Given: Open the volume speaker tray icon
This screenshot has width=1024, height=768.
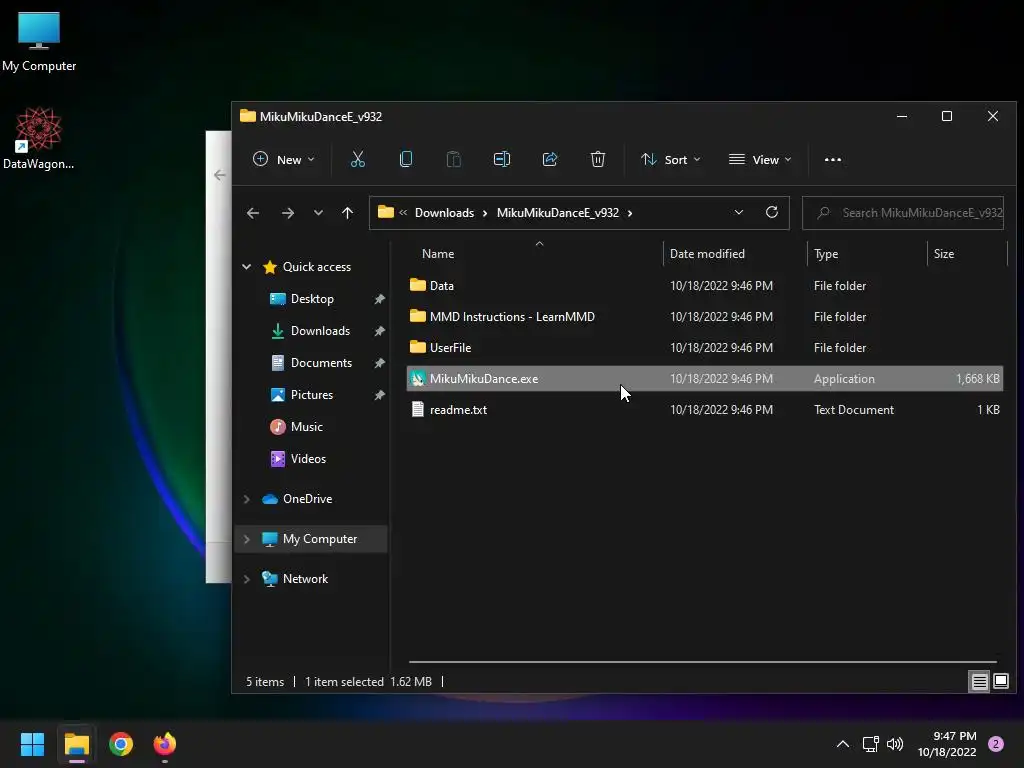Looking at the screenshot, I should pyautogui.click(x=895, y=744).
